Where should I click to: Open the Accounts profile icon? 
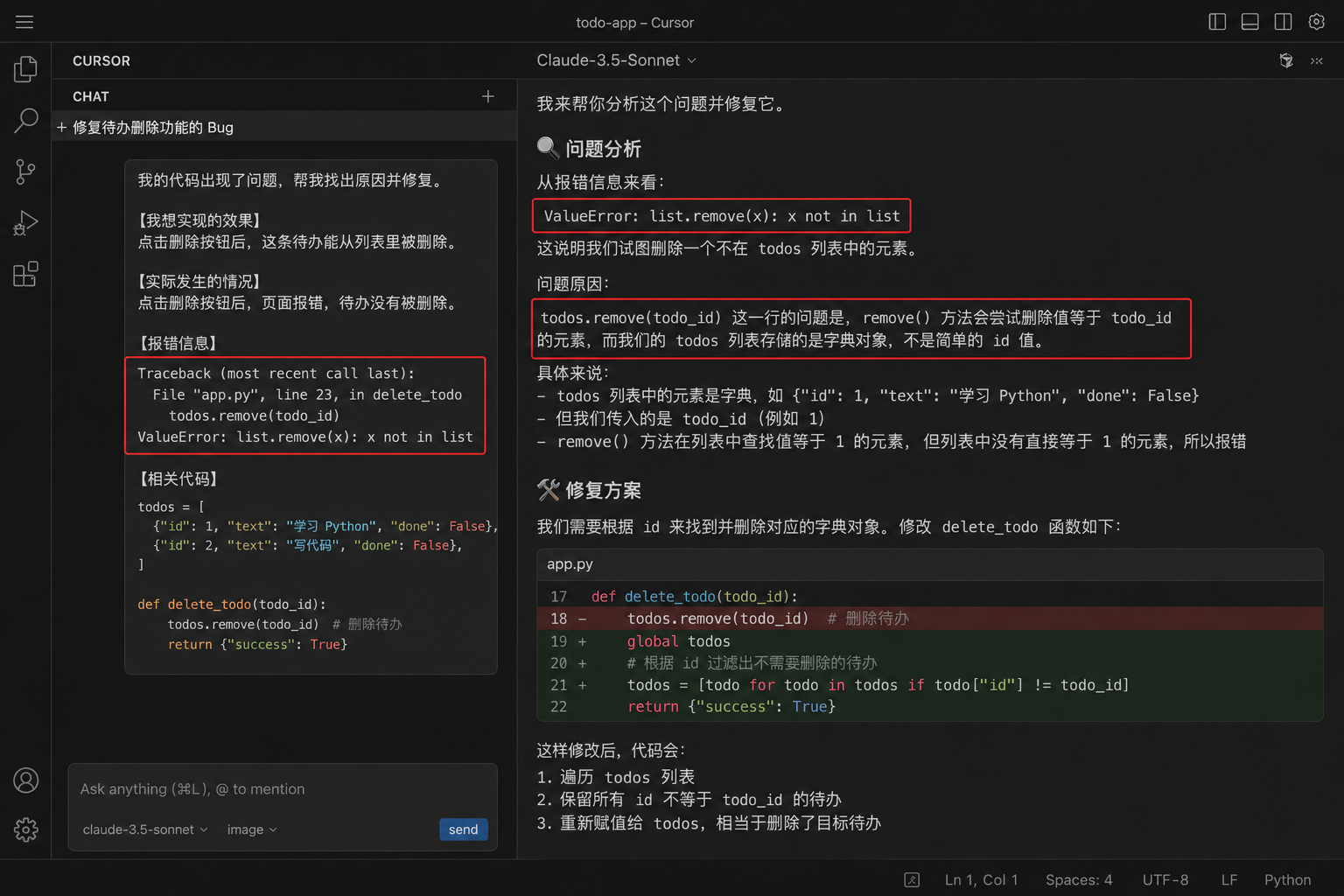(x=25, y=780)
